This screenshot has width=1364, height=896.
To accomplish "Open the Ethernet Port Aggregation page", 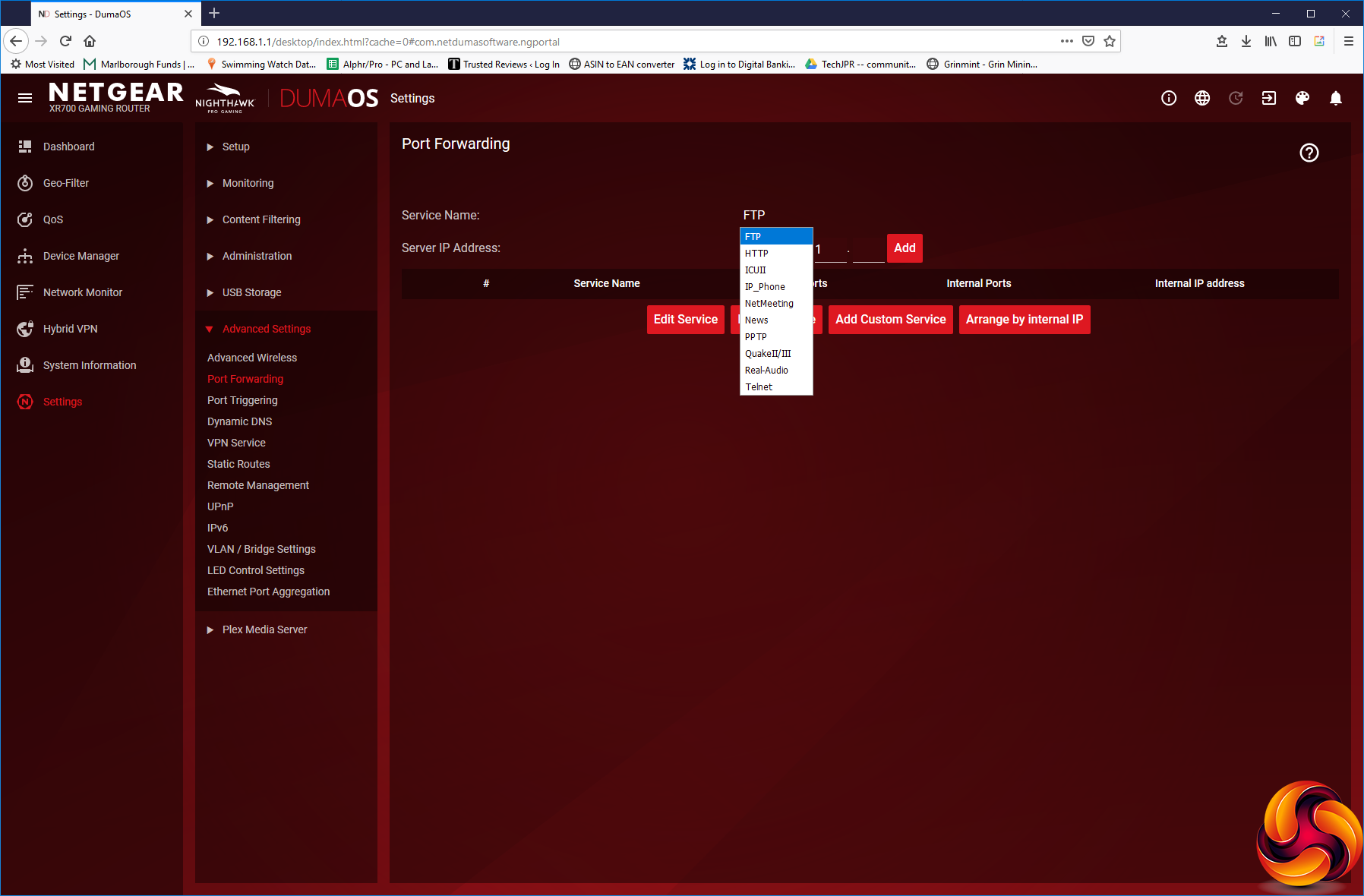I will point(268,592).
